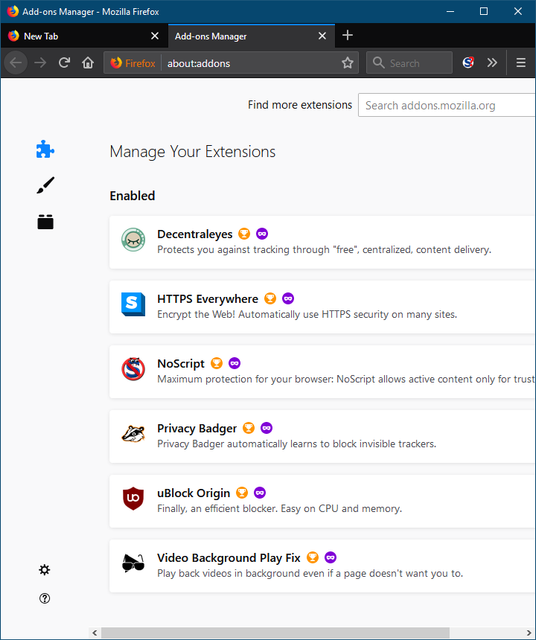The height and width of the screenshot is (640, 536).
Task: Click the Firefox identity box in address bar
Action: point(133,63)
